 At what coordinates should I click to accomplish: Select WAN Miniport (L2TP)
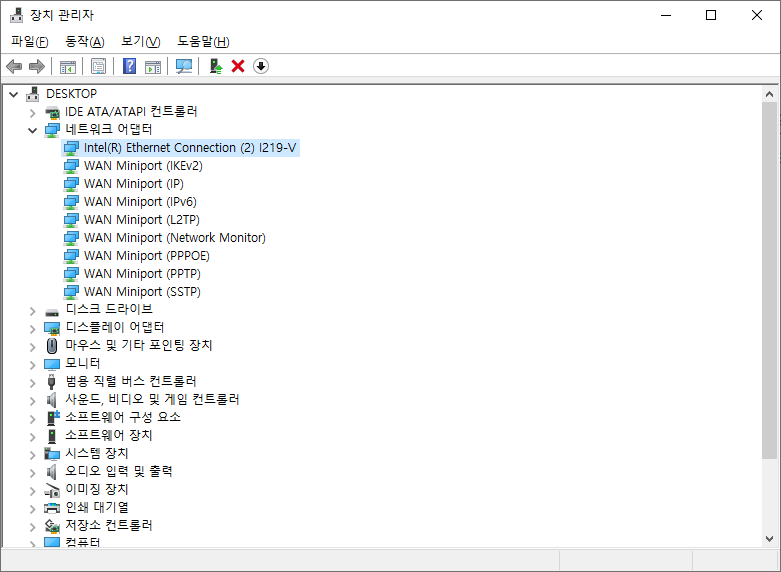click(x=141, y=220)
